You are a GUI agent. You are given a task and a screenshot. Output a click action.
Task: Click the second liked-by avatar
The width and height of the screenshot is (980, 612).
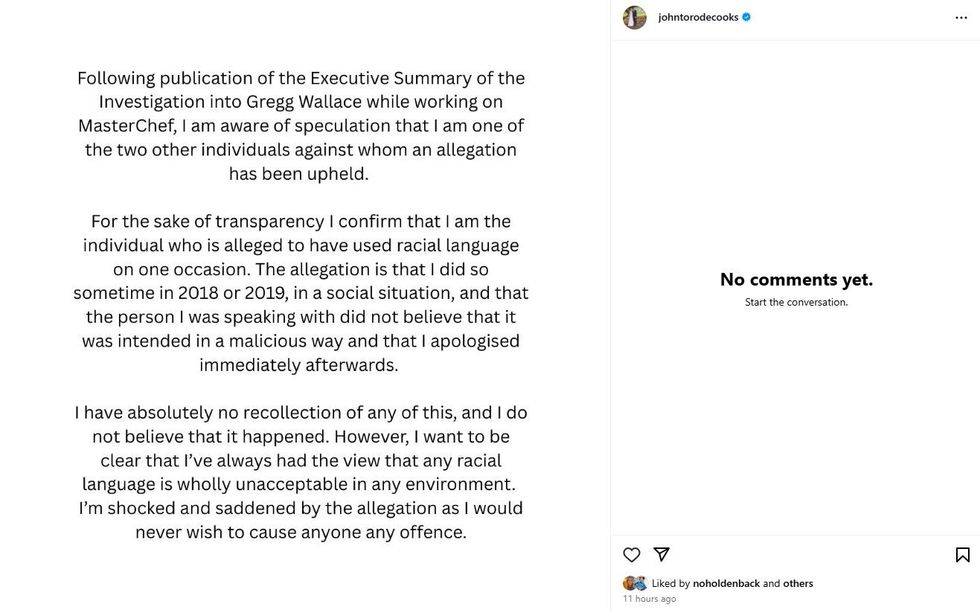point(641,583)
